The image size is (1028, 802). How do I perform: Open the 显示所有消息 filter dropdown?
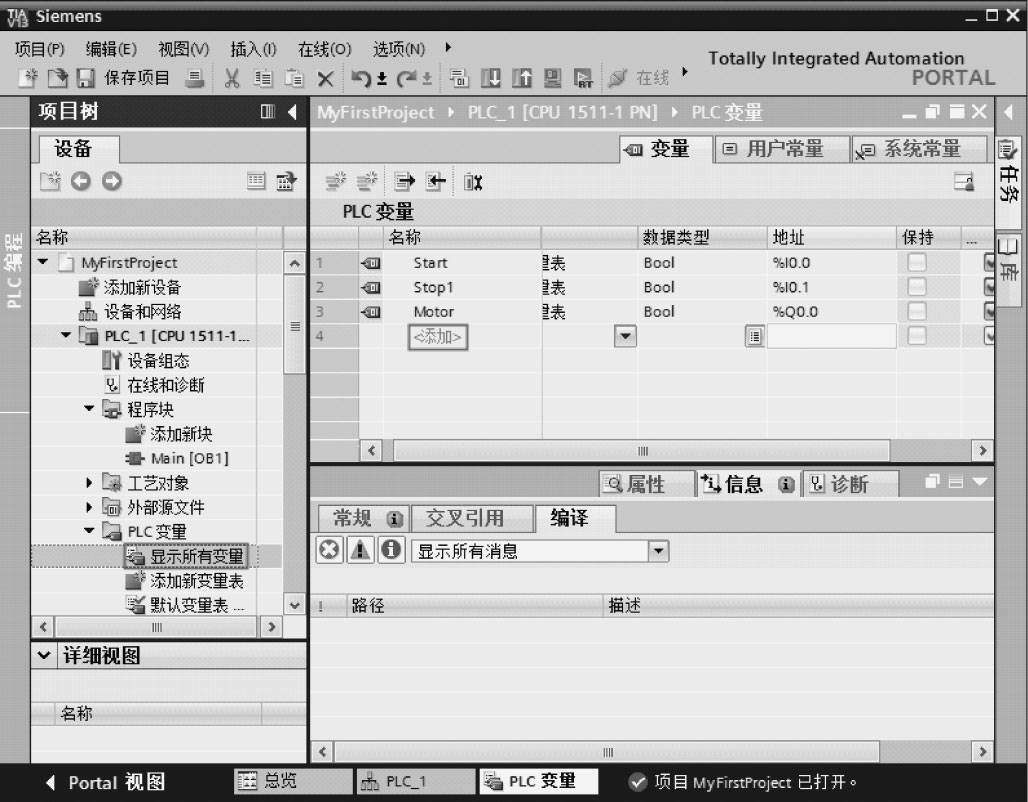tap(658, 551)
